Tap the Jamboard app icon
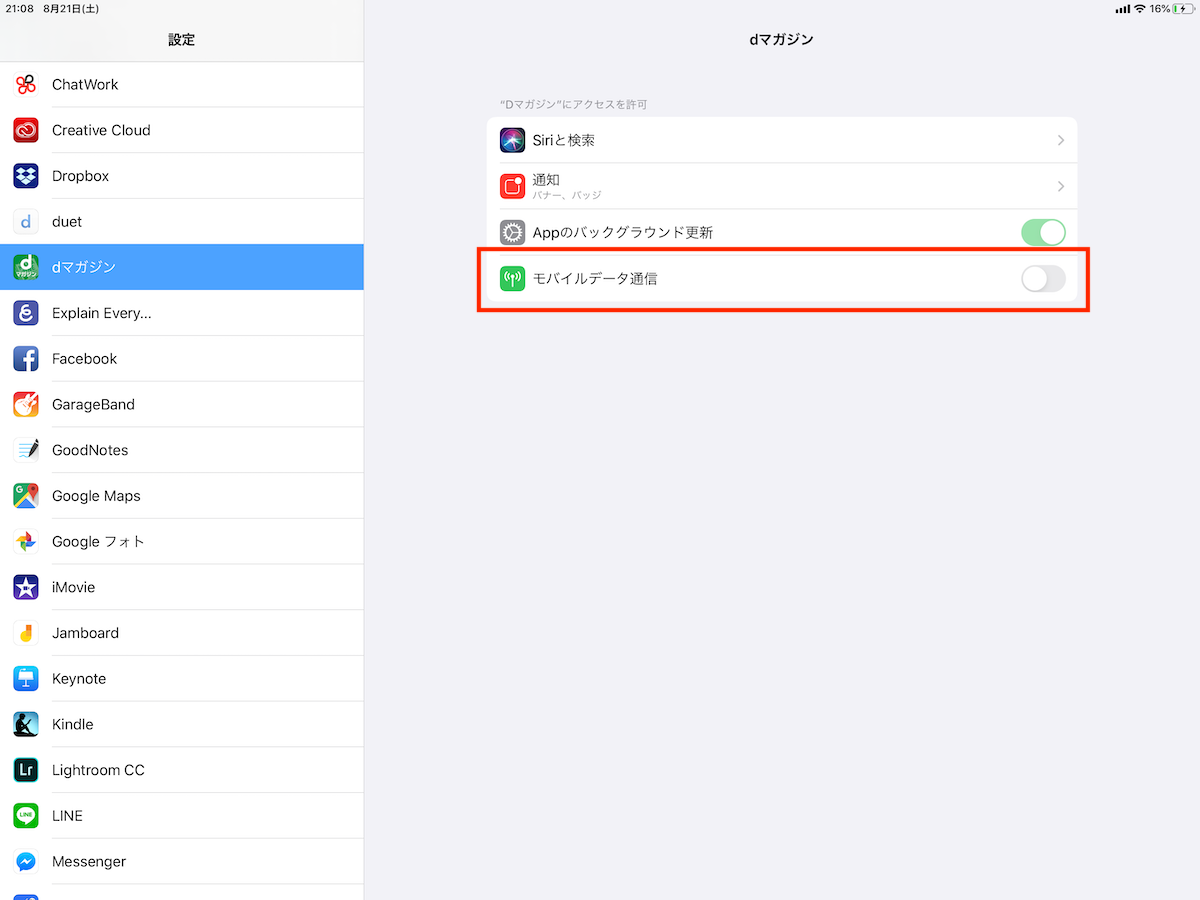This screenshot has height=900, width=1200. click(x=26, y=633)
